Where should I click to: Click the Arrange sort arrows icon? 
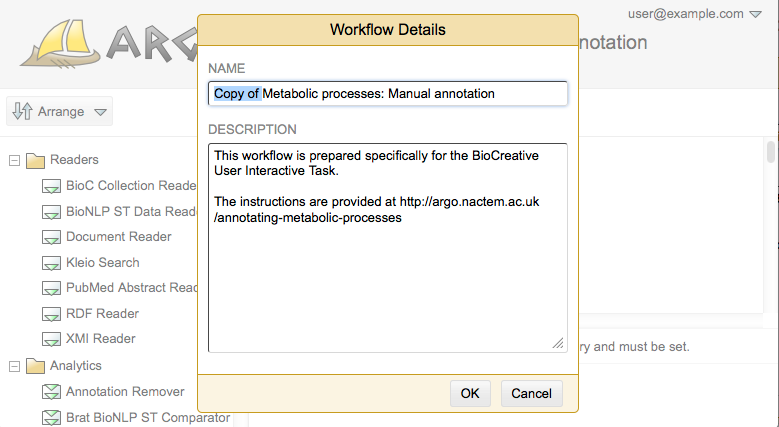tap(22, 111)
